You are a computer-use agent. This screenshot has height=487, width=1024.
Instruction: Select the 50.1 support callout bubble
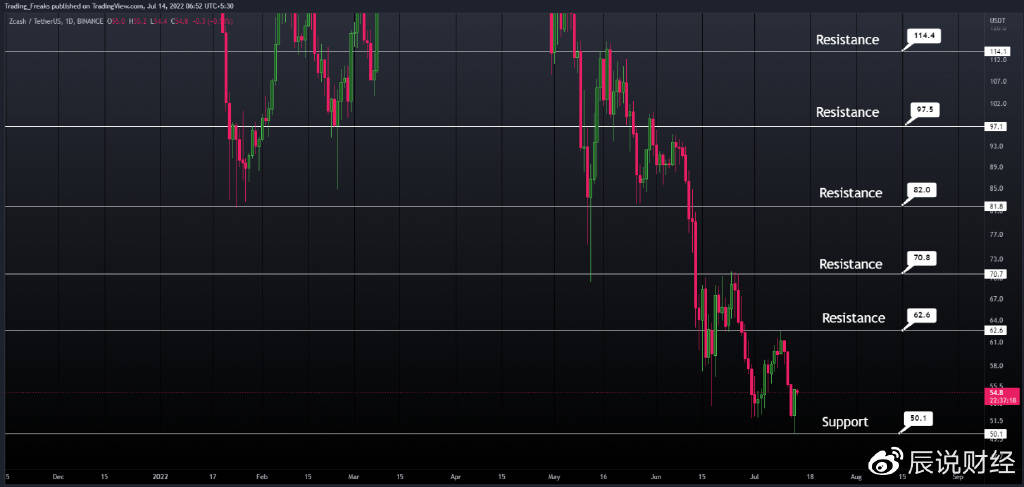click(918, 418)
